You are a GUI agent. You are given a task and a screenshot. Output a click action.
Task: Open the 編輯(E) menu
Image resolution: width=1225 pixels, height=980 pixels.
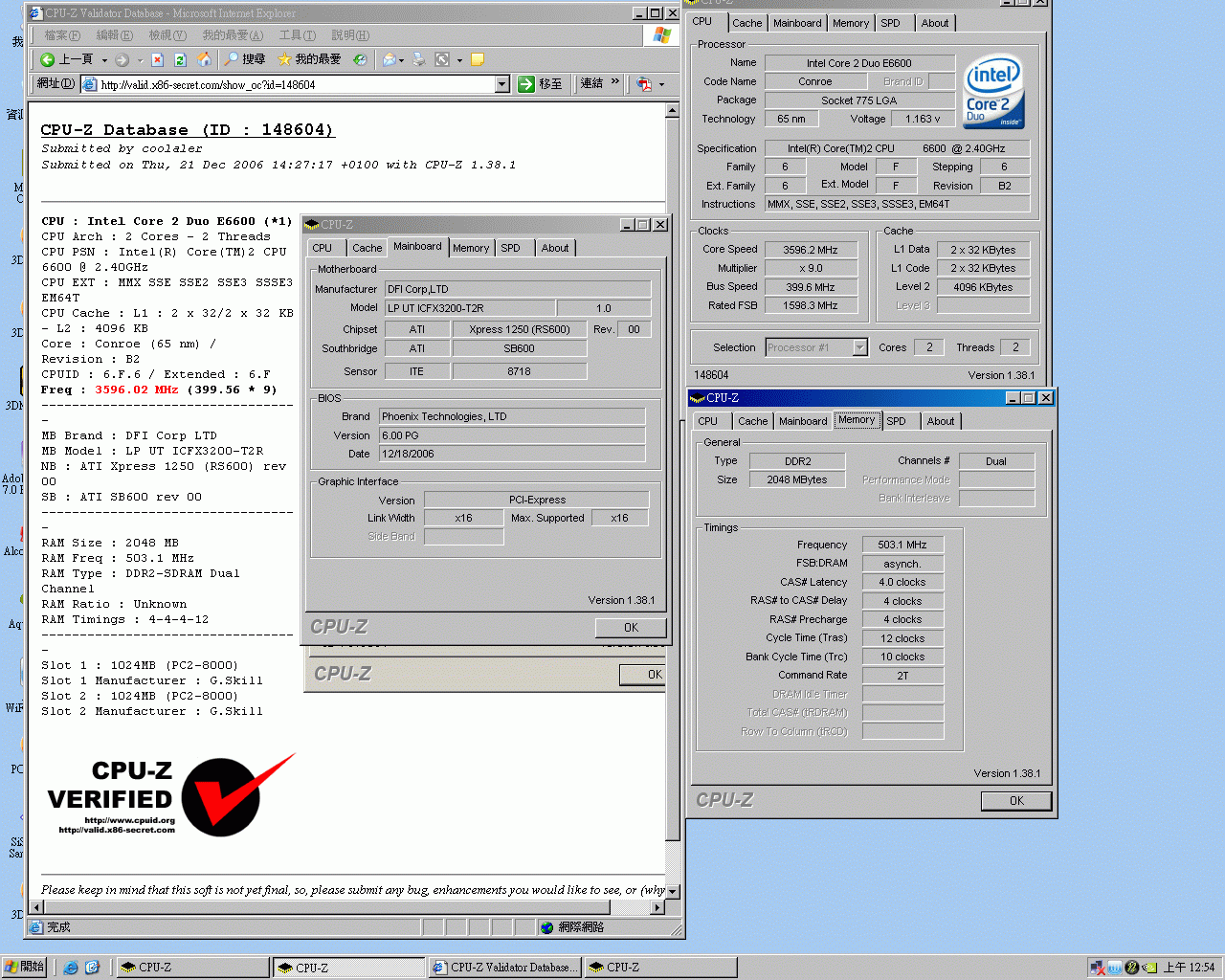(x=114, y=35)
